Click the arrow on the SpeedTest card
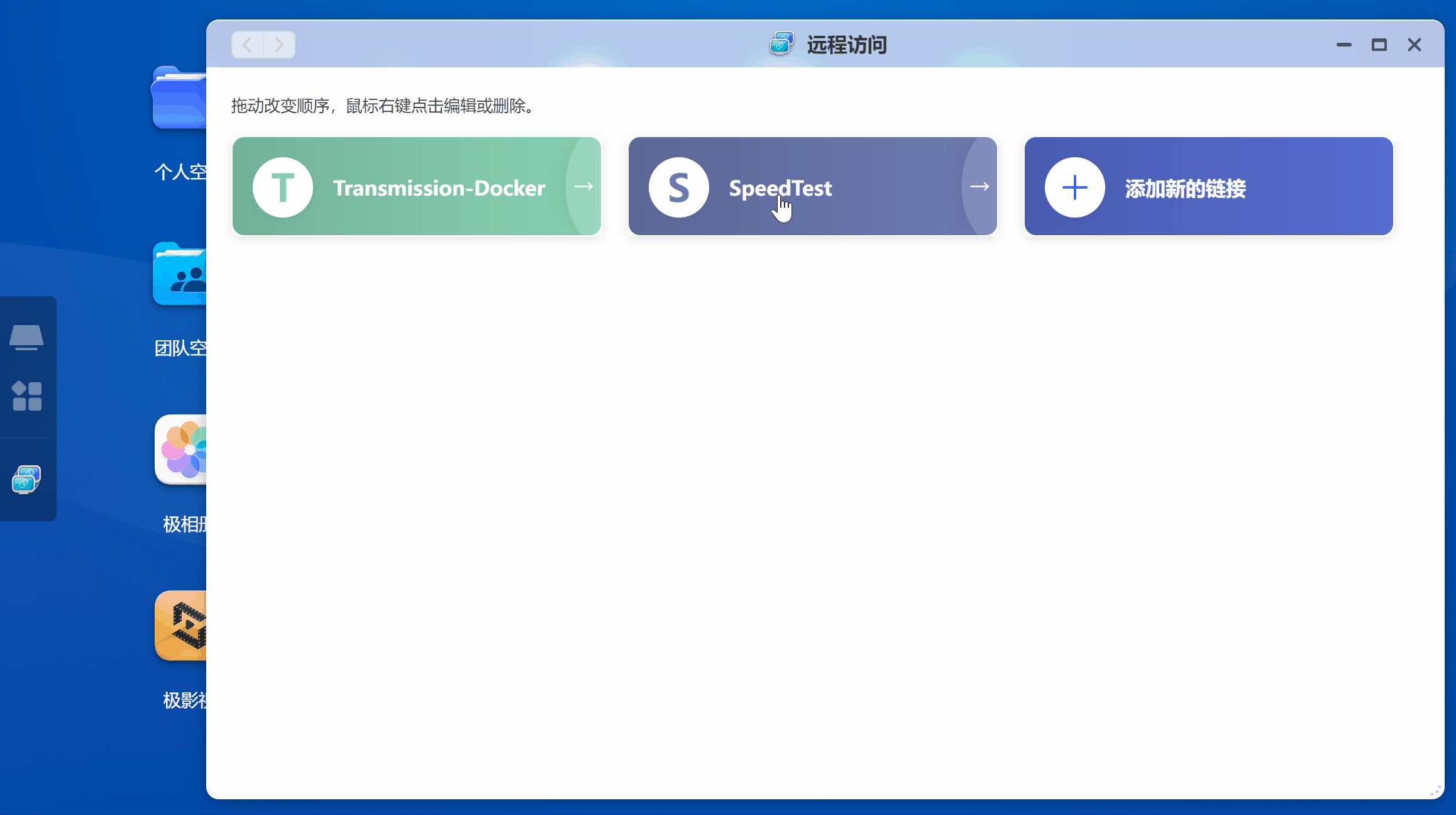This screenshot has height=815, width=1456. tap(979, 186)
